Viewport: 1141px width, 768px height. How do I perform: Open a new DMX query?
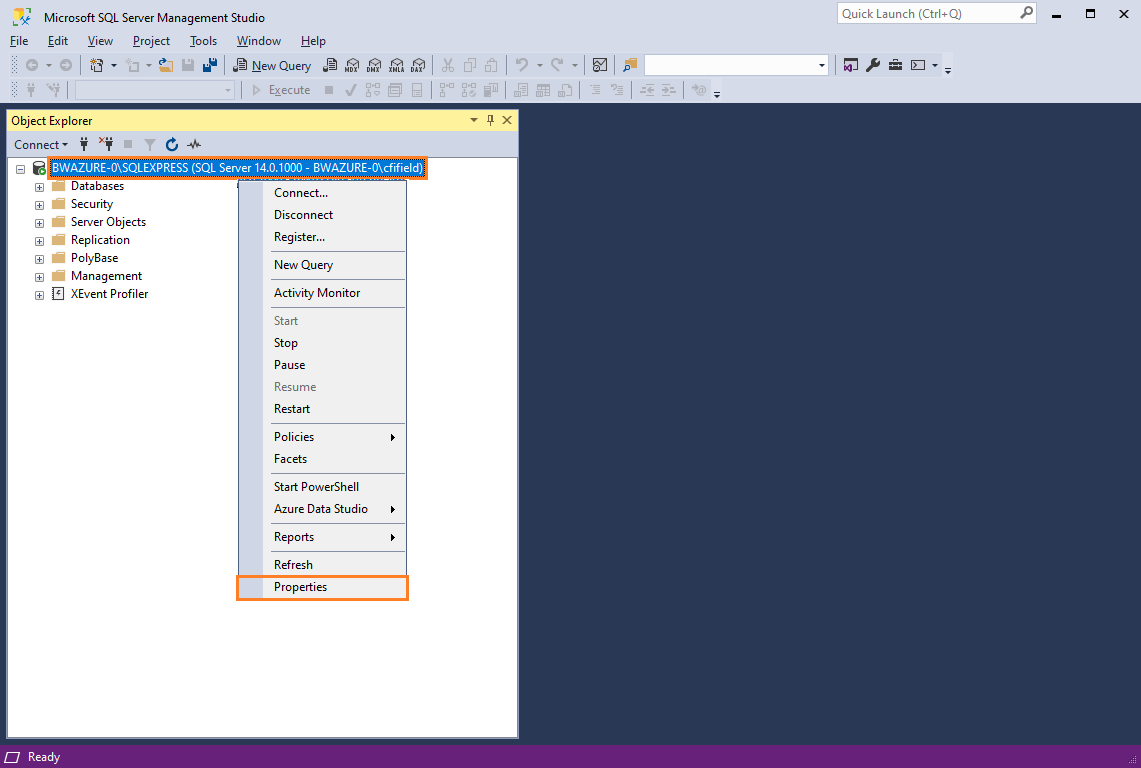374,64
